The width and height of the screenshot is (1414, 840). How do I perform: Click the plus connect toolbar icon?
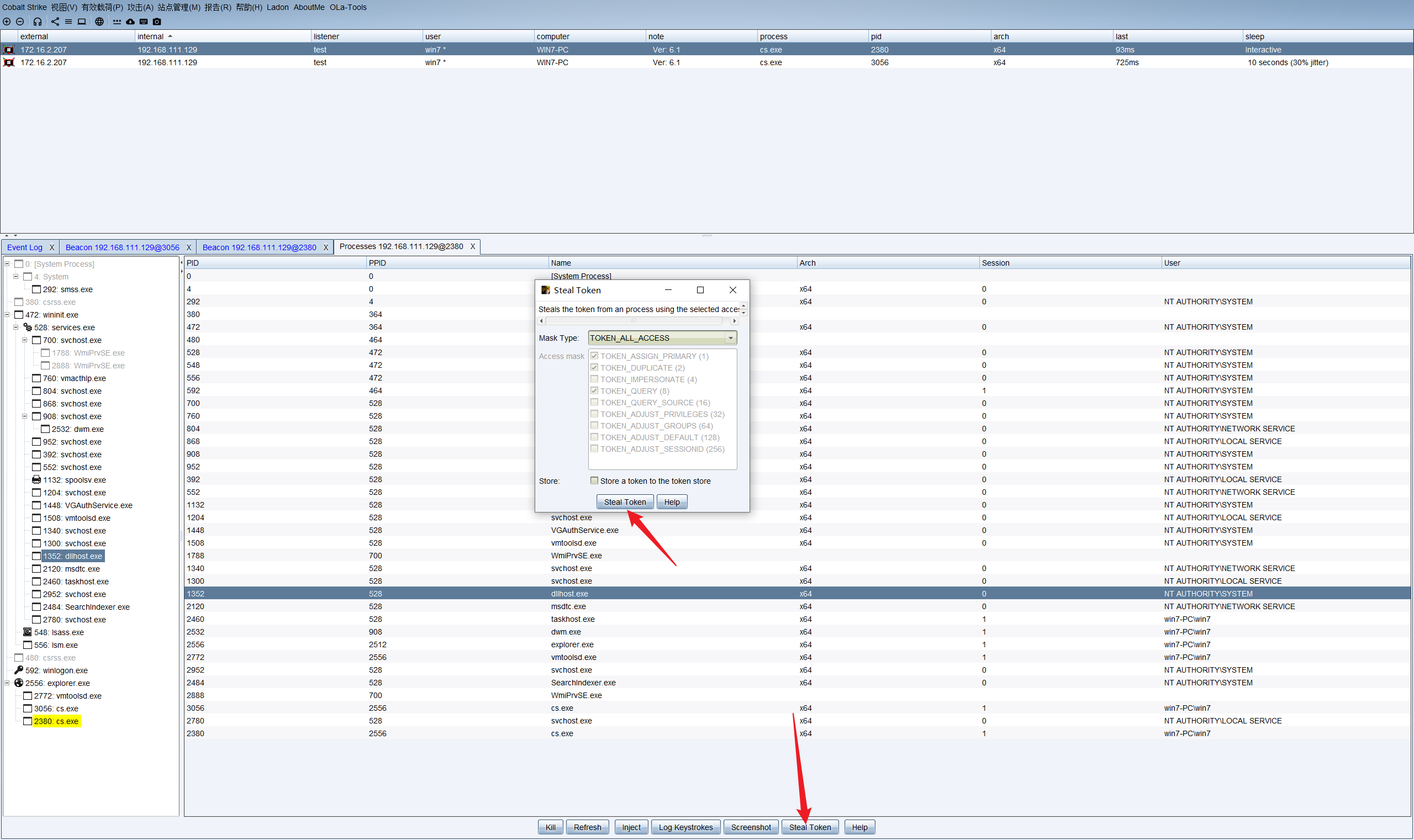pyautogui.click(x=7, y=22)
